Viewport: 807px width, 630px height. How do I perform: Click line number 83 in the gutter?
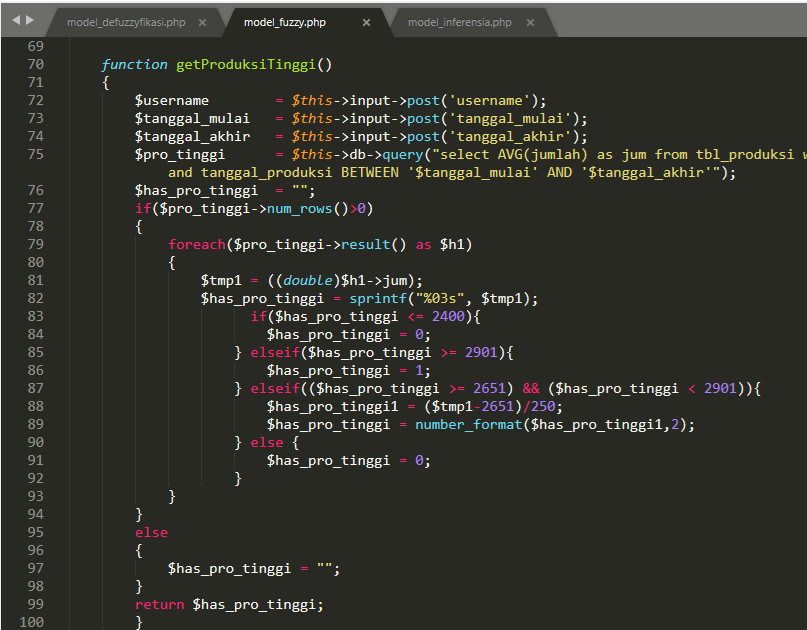32,316
